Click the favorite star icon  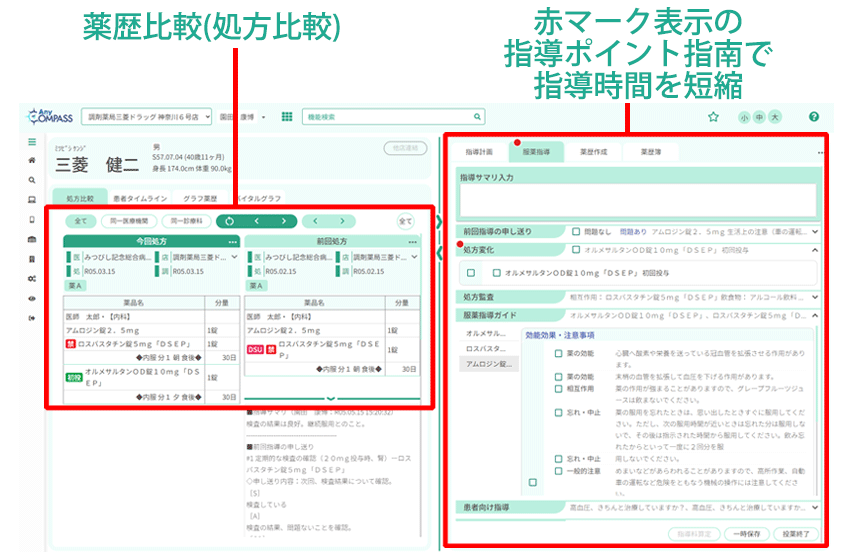point(713,117)
